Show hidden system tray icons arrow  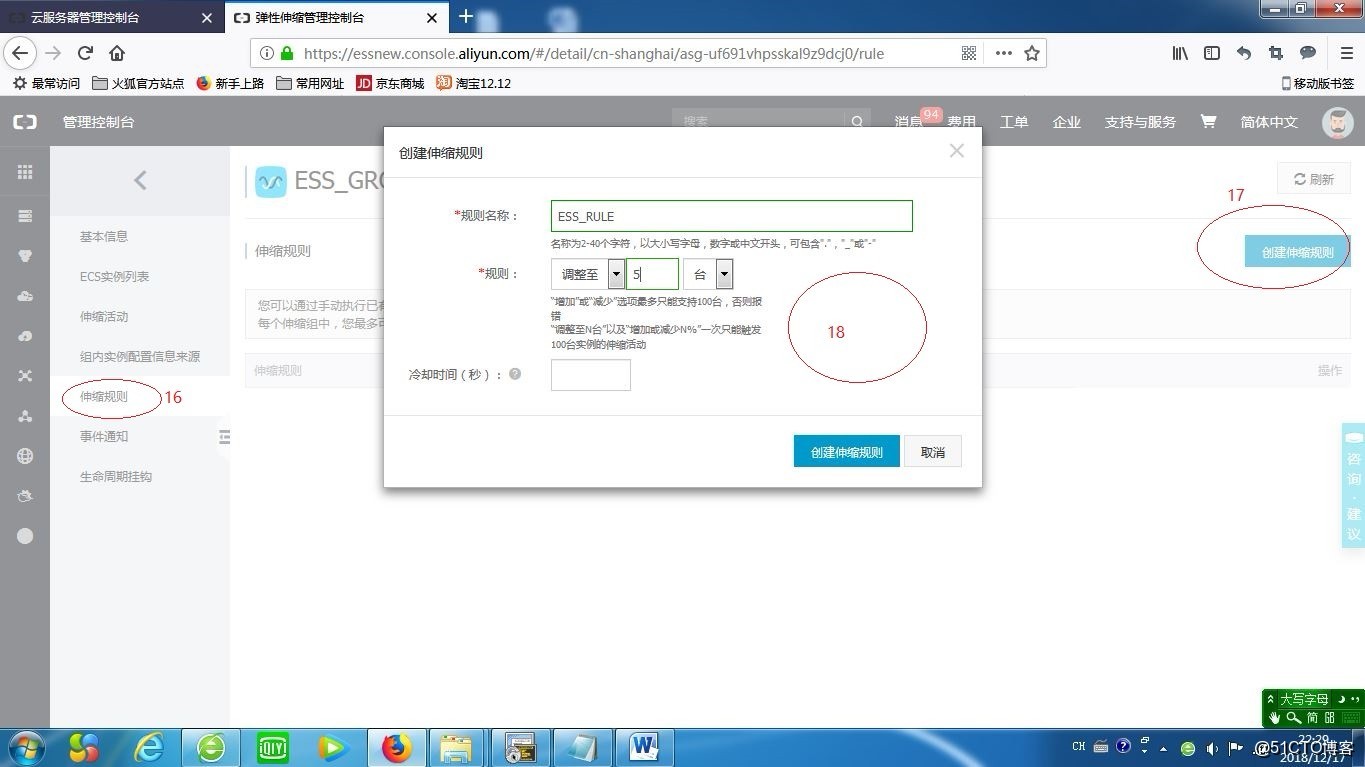tap(1163, 747)
